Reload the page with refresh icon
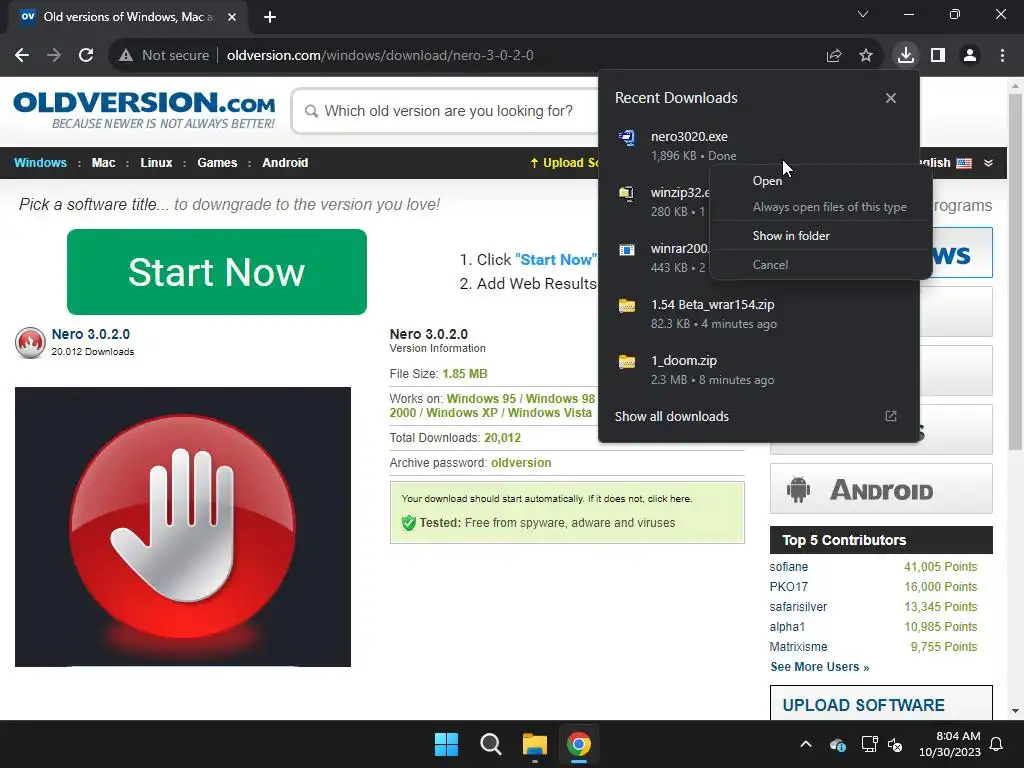 coord(86,56)
